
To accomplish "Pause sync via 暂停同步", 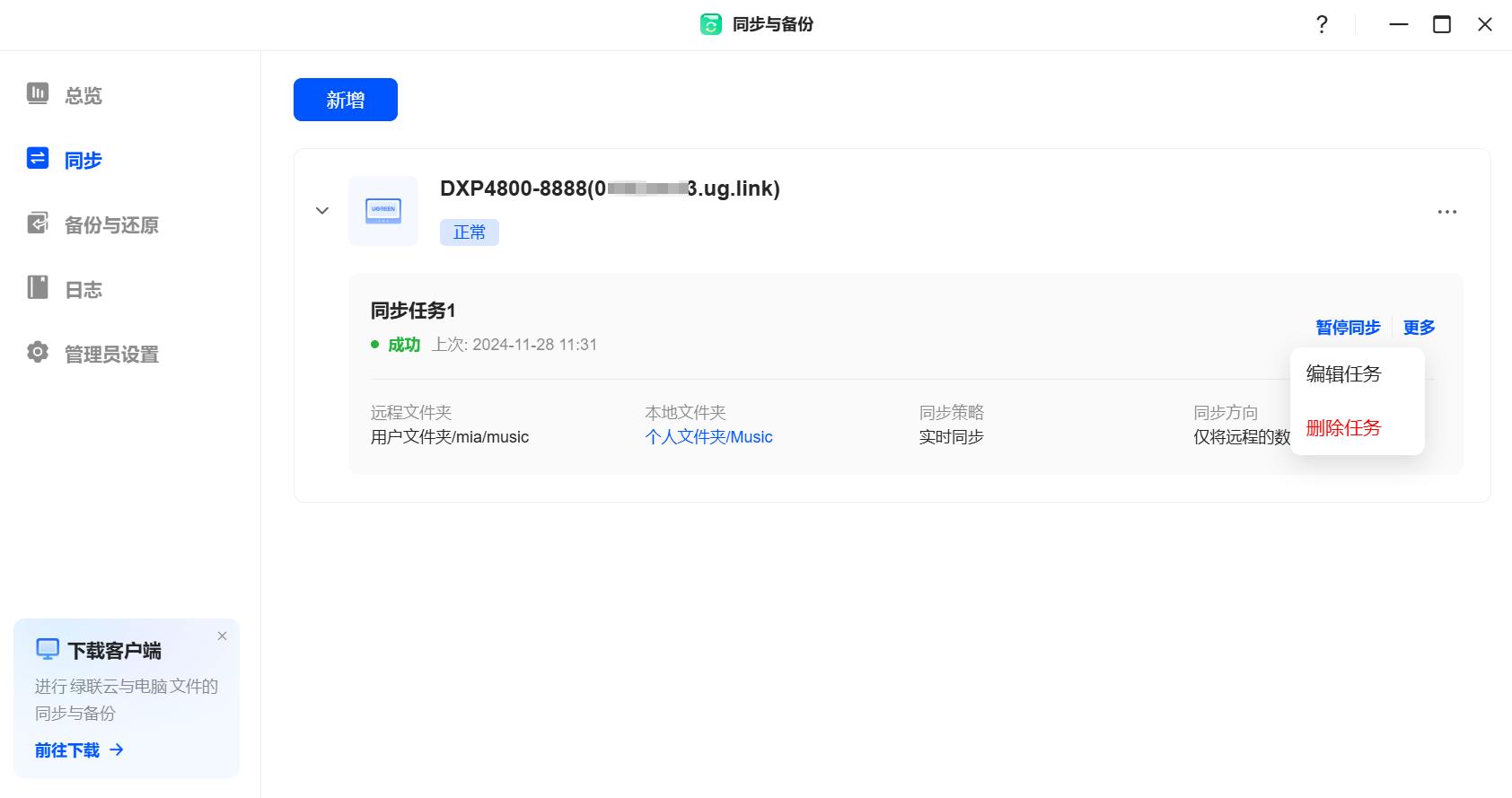I will [1348, 328].
